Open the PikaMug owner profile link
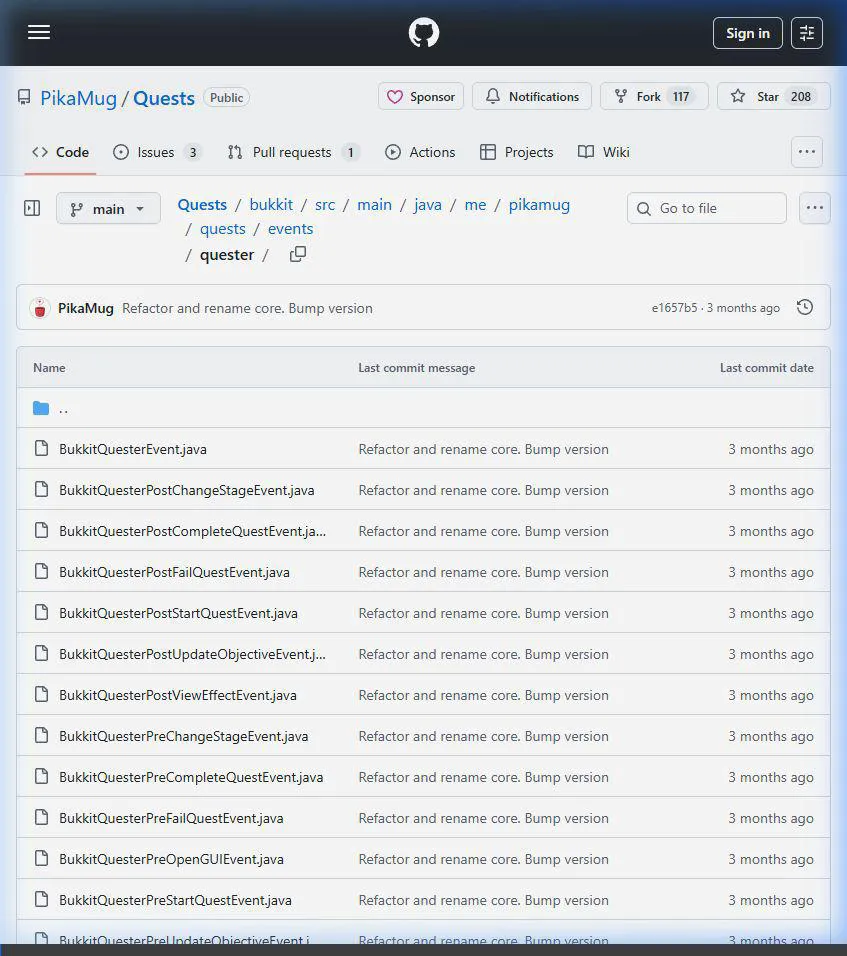Viewport: 847px width, 956px height. coord(79,98)
